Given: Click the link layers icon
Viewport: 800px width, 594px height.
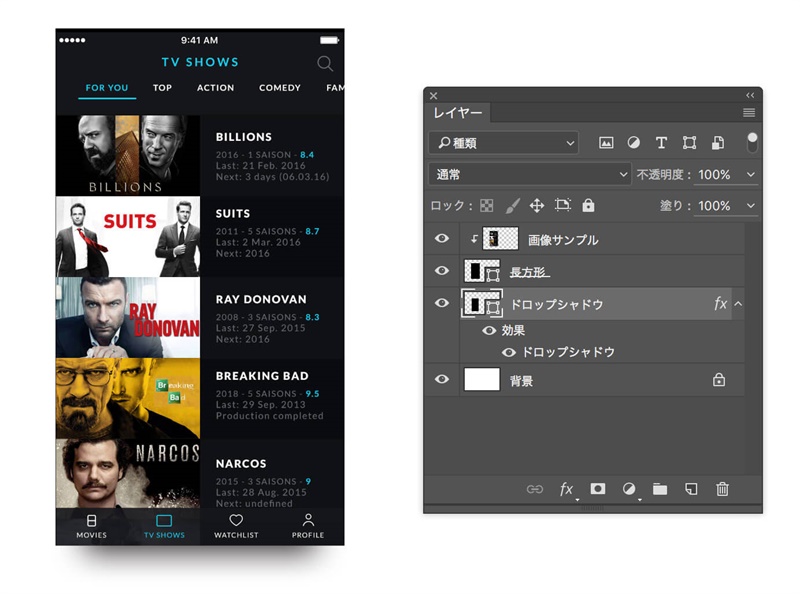Looking at the screenshot, I should 535,489.
